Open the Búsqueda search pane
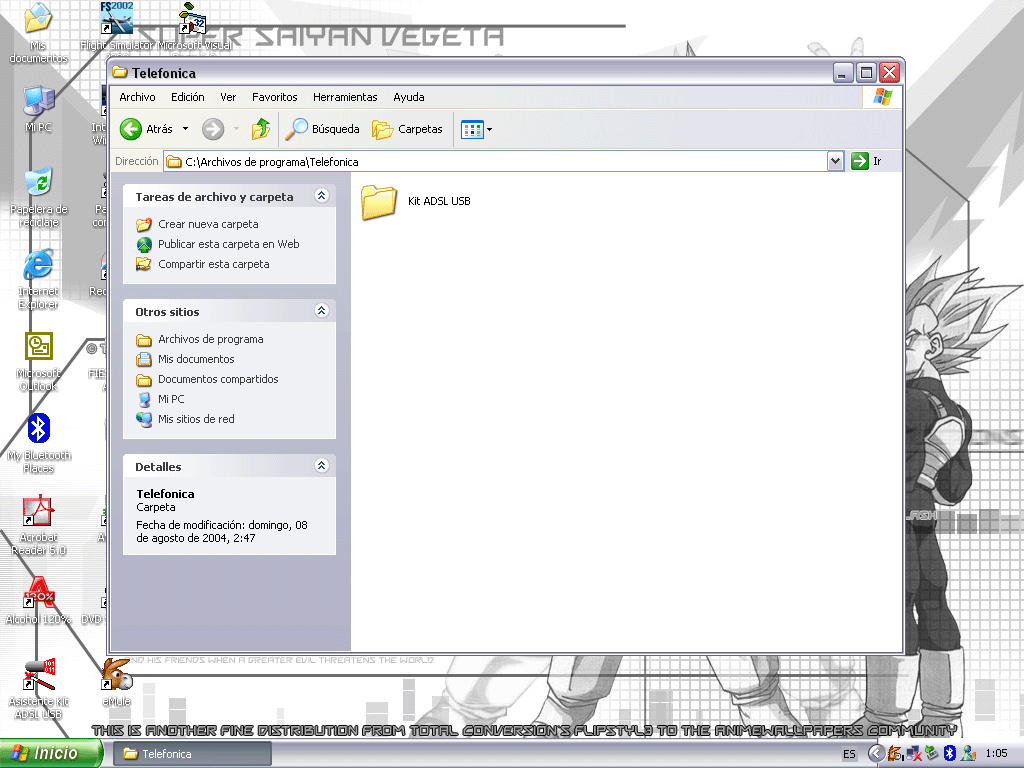Screen dimensions: 1024x768 [x=323, y=129]
